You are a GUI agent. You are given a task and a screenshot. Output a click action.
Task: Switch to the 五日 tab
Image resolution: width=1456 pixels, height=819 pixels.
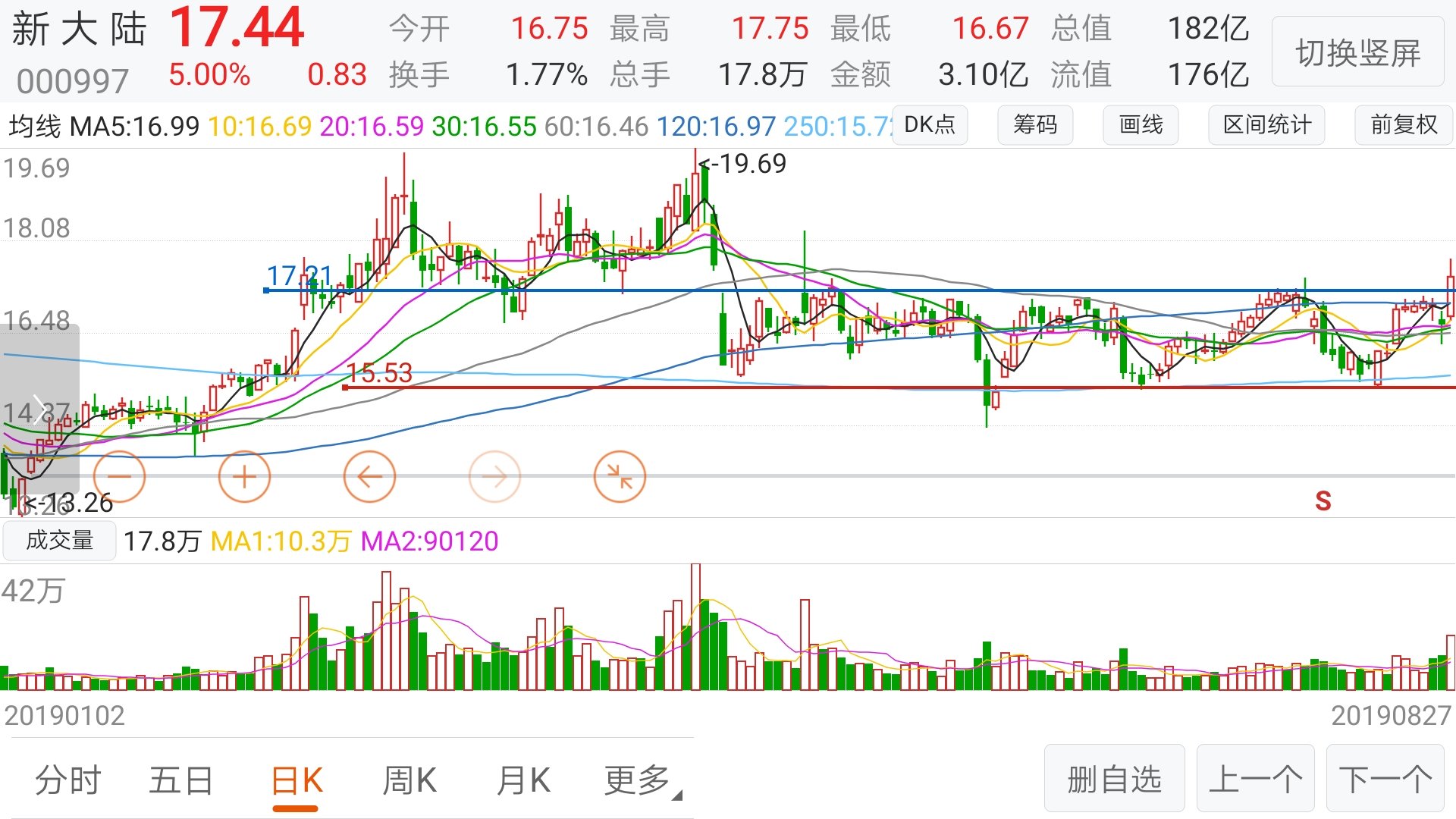(181, 780)
